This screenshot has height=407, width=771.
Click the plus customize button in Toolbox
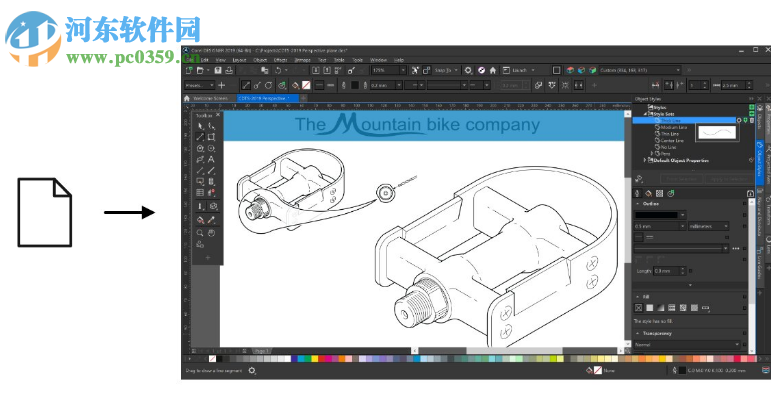[x=208, y=257]
